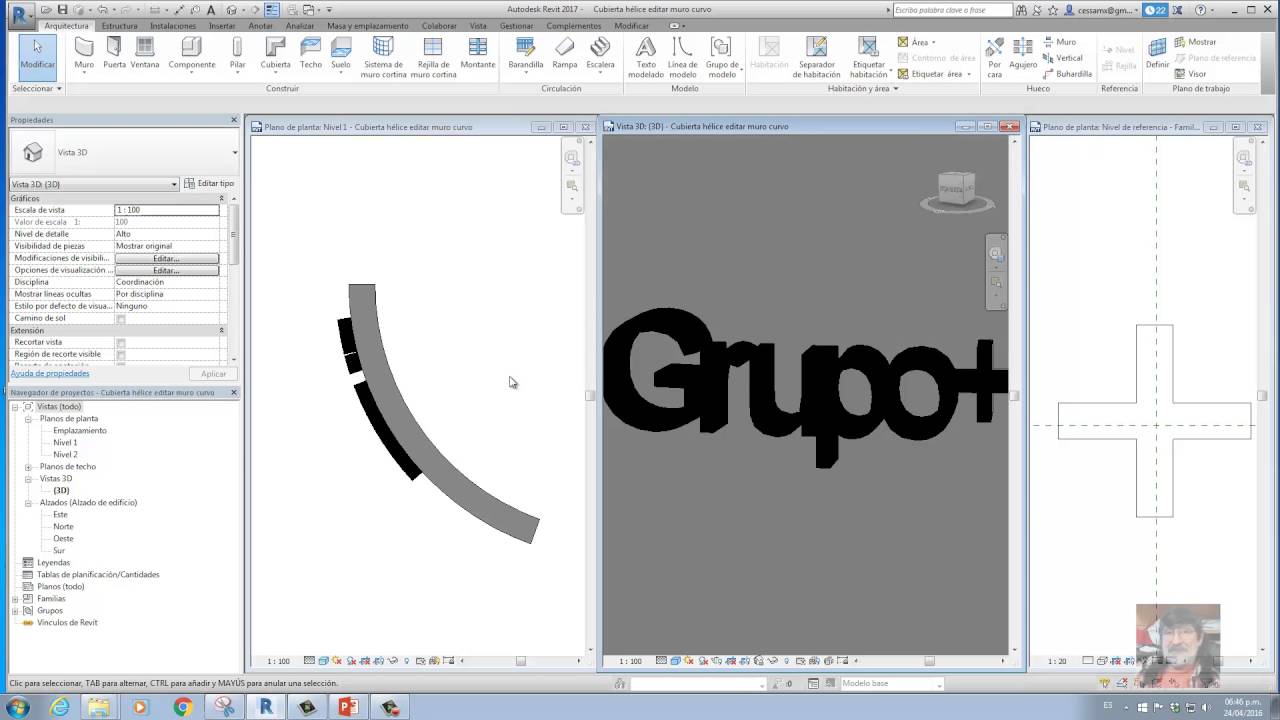
Task: Select the Muro wall tool
Action: tap(84, 54)
